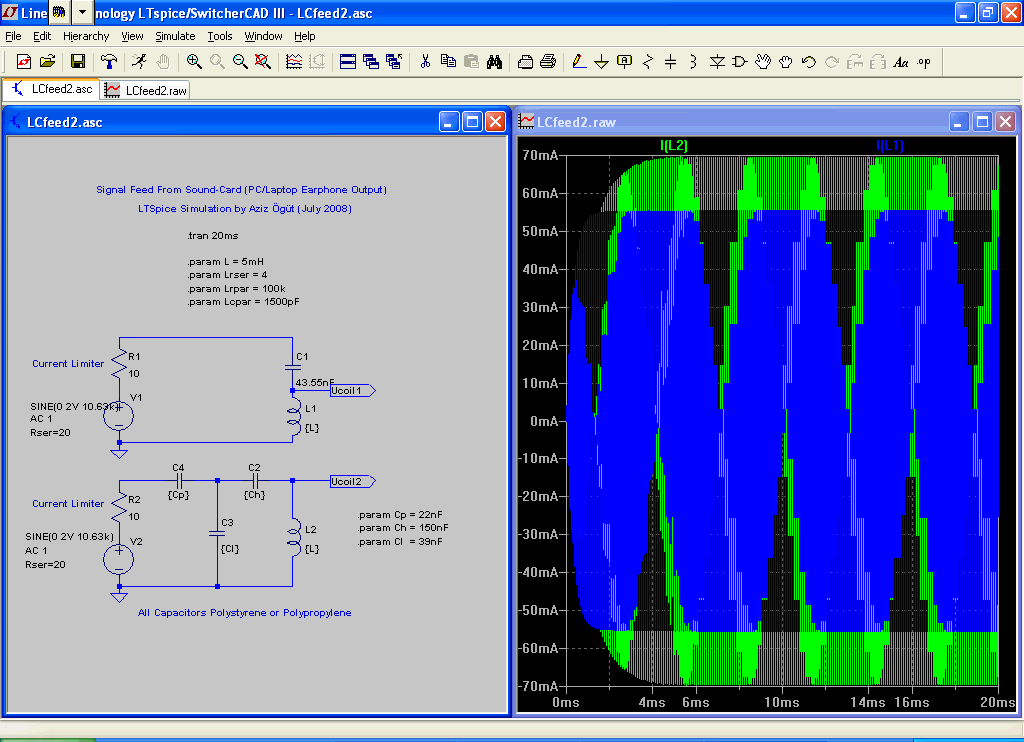Select the Copy duplicate tool
The width and height of the screenshot is (1024, 742).
pos(448,61)
